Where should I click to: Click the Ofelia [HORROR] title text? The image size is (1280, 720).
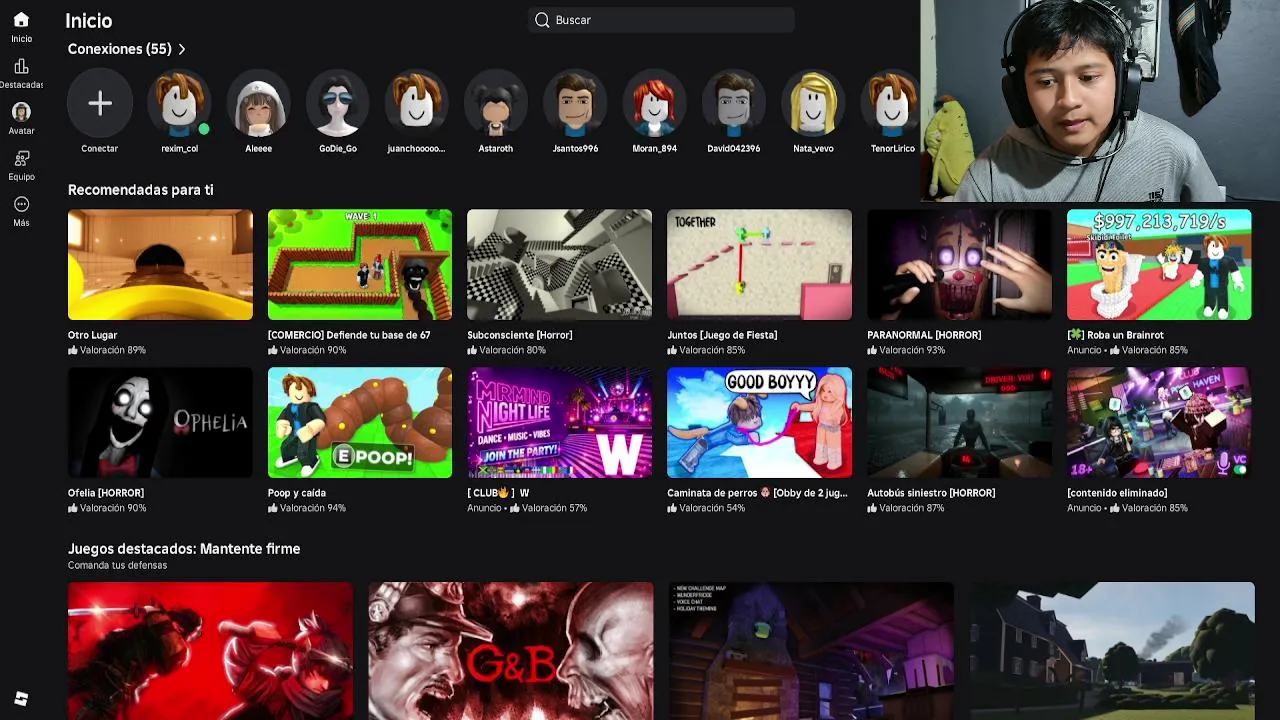pyautogui.click(x=106, y=493)
